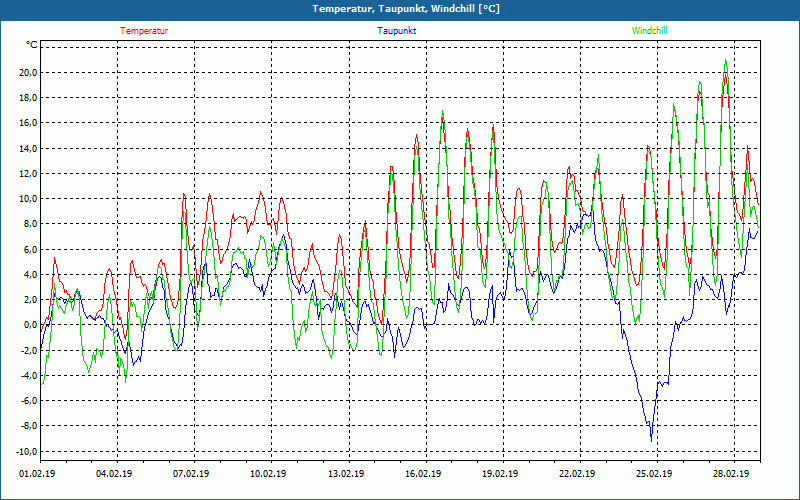800x500 pixels.
Task: Click the 6,0 y-axis value
Action: point(30,249)
